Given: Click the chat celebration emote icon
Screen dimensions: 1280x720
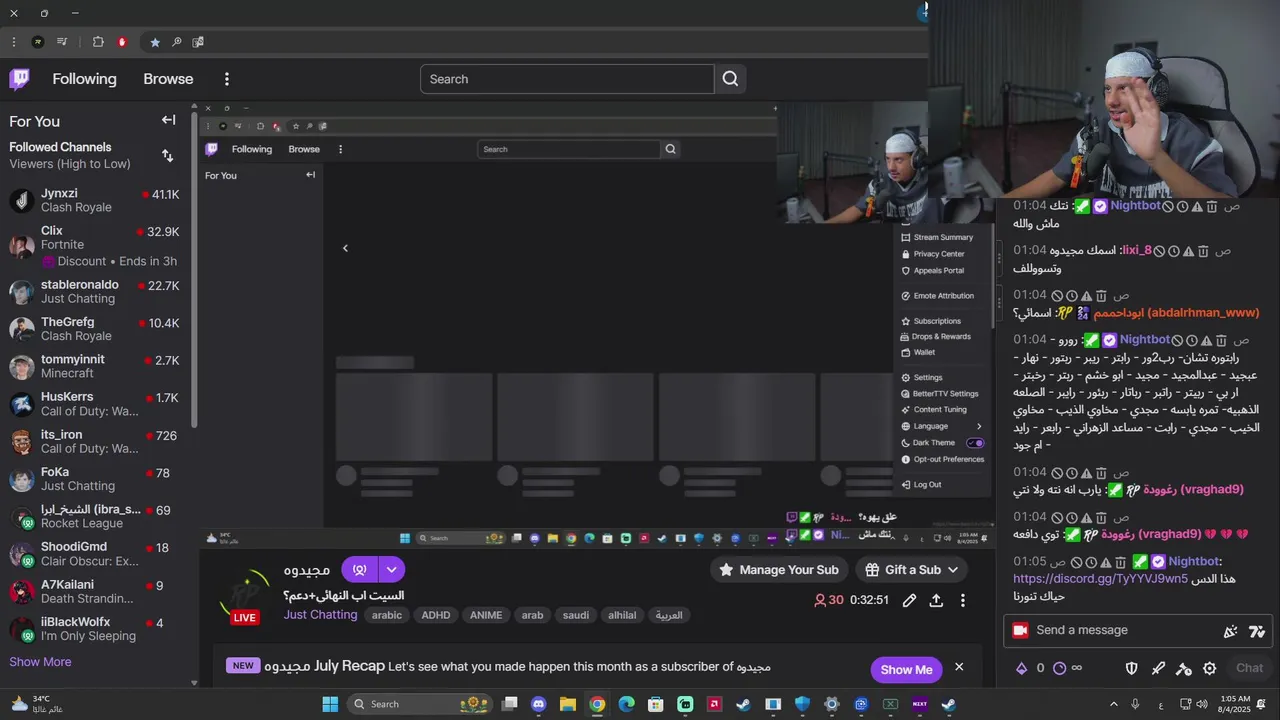Looking at the screenshot, I should pyautogui.click(x=1231, y=631).
